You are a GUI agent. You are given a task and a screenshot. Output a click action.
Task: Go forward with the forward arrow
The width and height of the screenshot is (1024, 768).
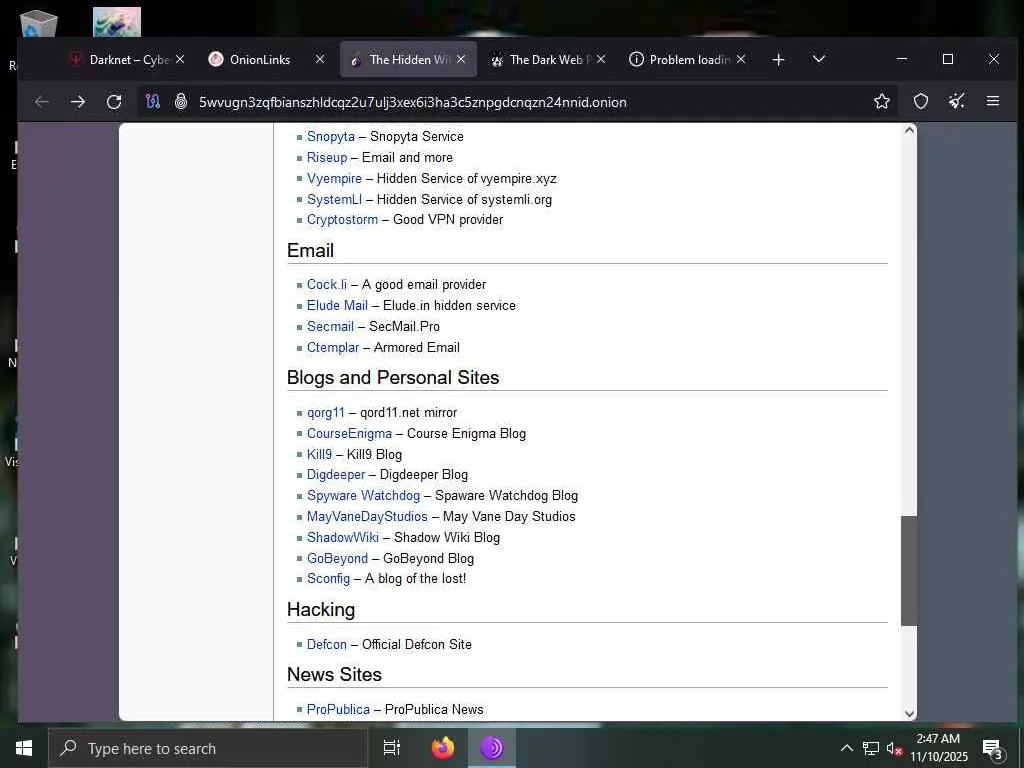click(x=78, y=102)
